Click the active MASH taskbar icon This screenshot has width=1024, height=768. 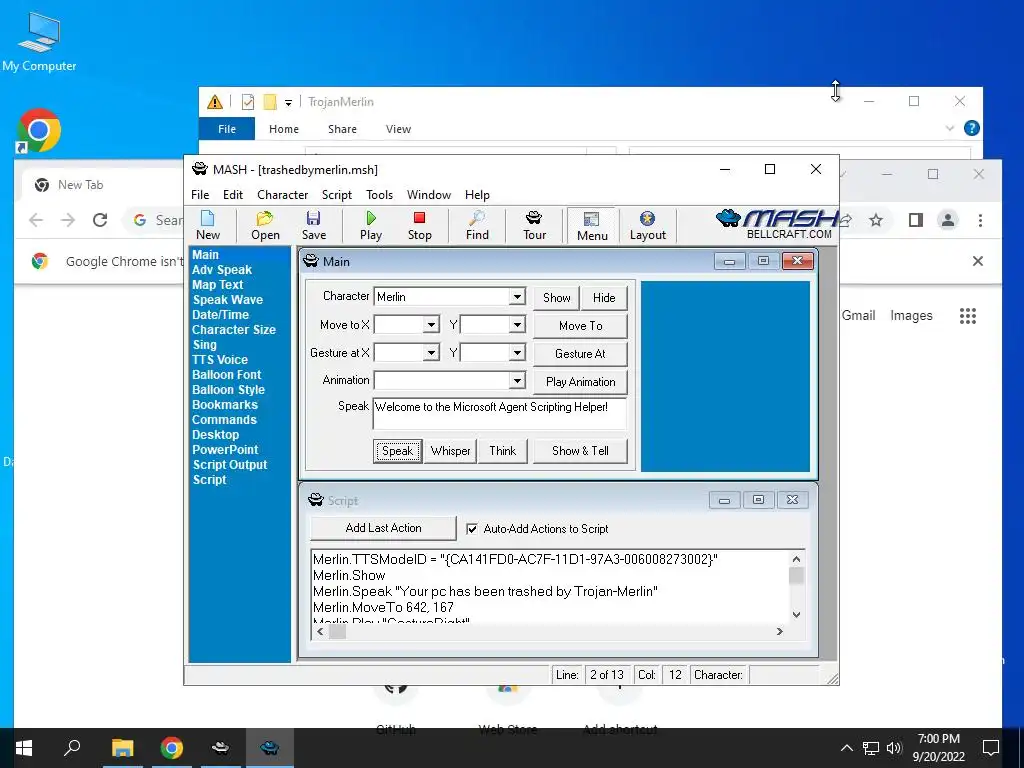click(x=270, y=748)
